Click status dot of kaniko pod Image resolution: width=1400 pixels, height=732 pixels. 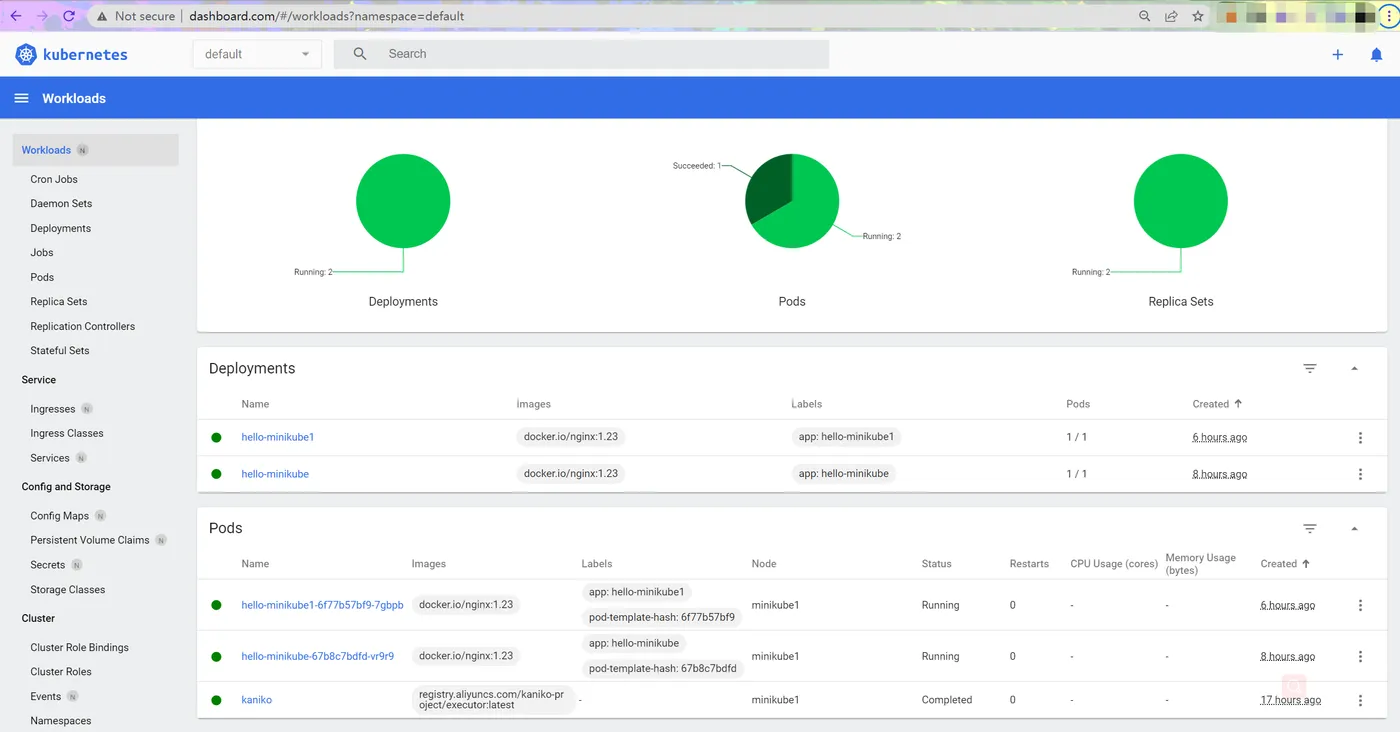[216, 700]
